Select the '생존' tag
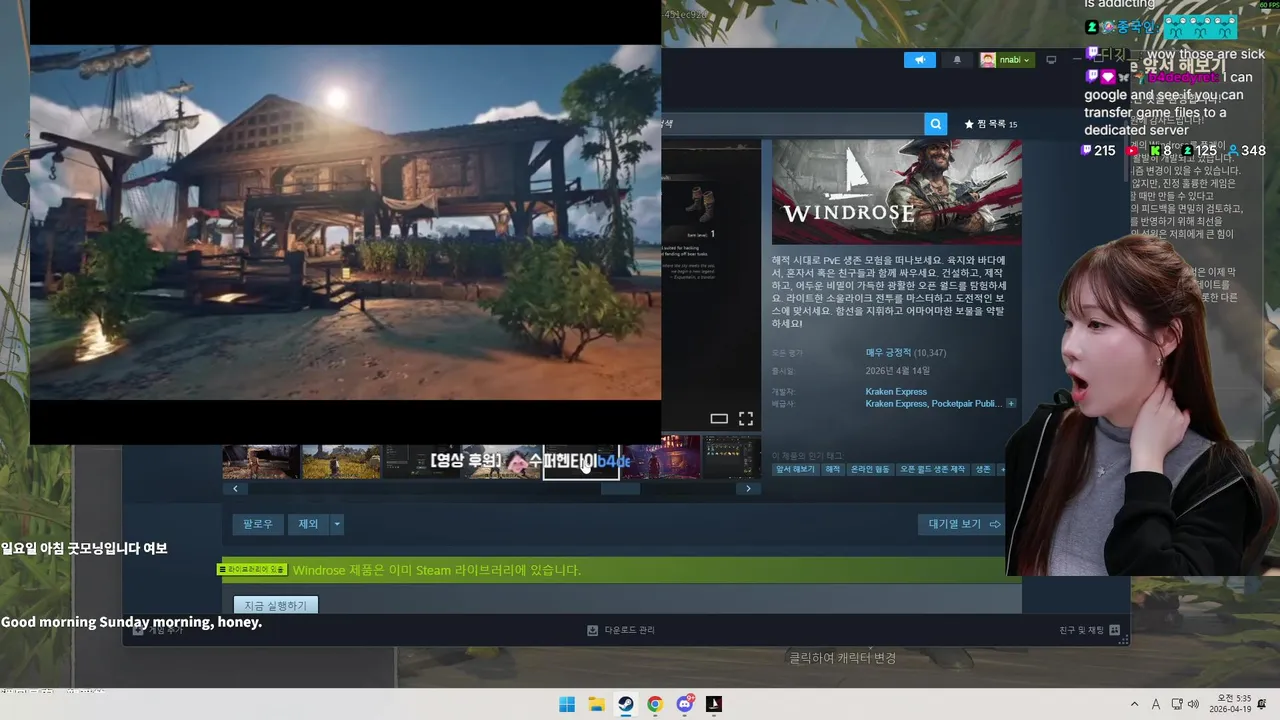The width and height of the screenshot is (1280, 720). pyautogui.click(x=984, y=469)
